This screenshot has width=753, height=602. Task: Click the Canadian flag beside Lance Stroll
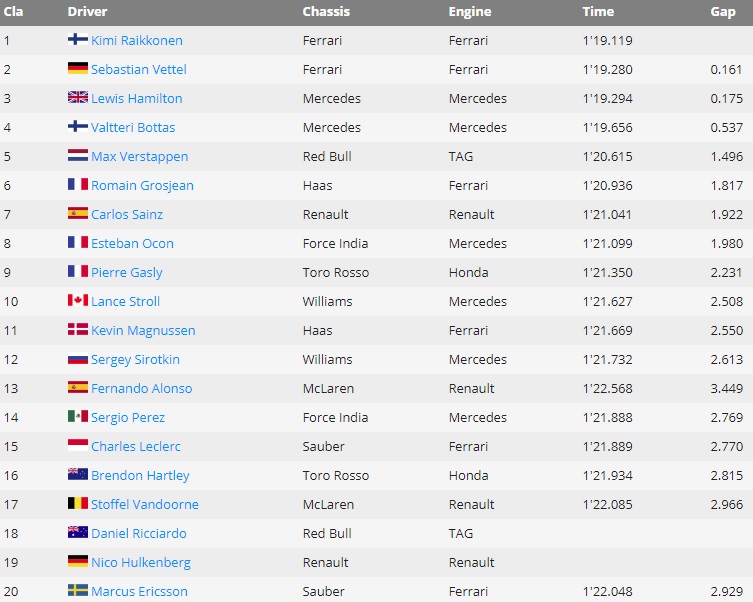click(x=78, y=300)
